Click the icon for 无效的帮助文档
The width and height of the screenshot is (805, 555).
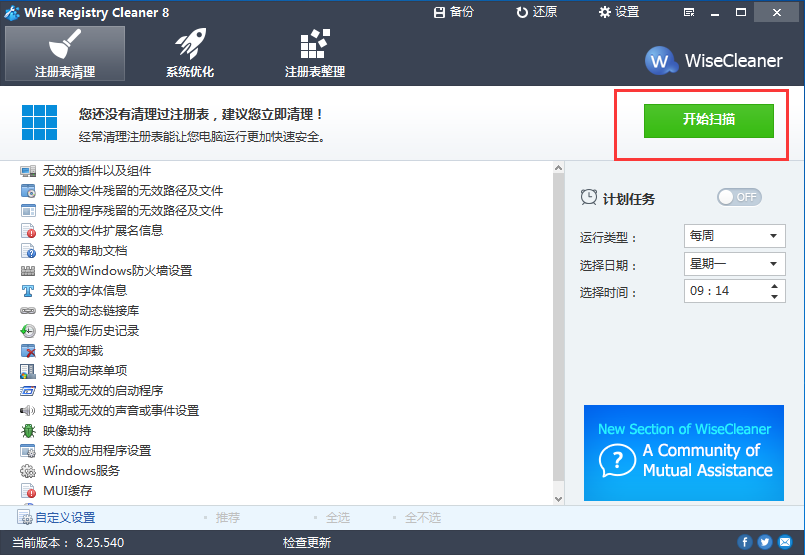tap(28, 251)
